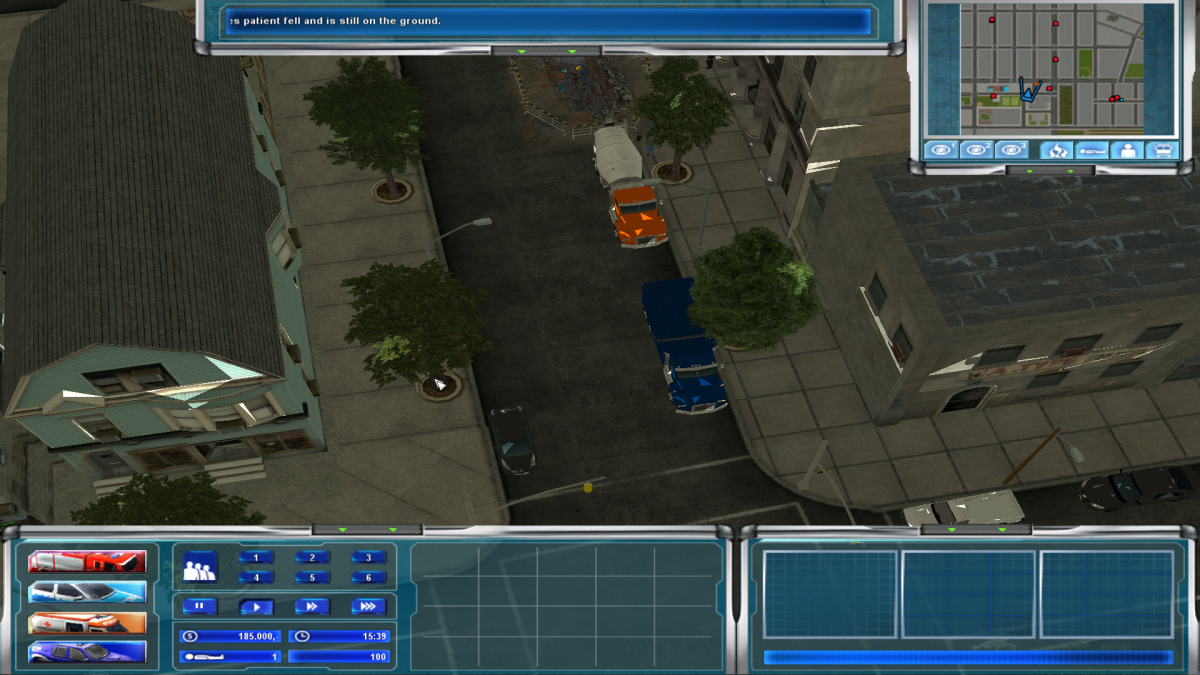Toggle saved camera view 1
This screenshot has height=675, width=1200.
pyautogui.click(x=942, y=151)
